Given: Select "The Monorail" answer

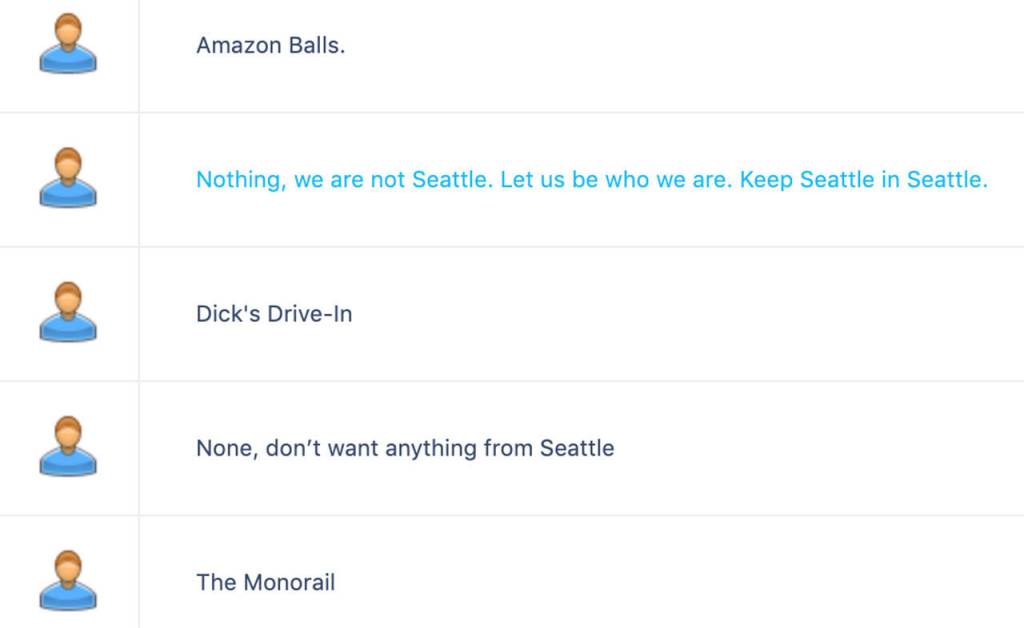Looking at the screenshot, I should (265, 583).
